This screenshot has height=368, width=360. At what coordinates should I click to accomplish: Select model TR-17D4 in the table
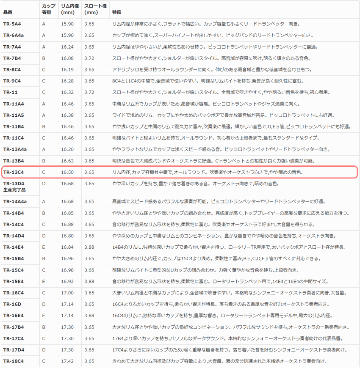pos(13,350)
